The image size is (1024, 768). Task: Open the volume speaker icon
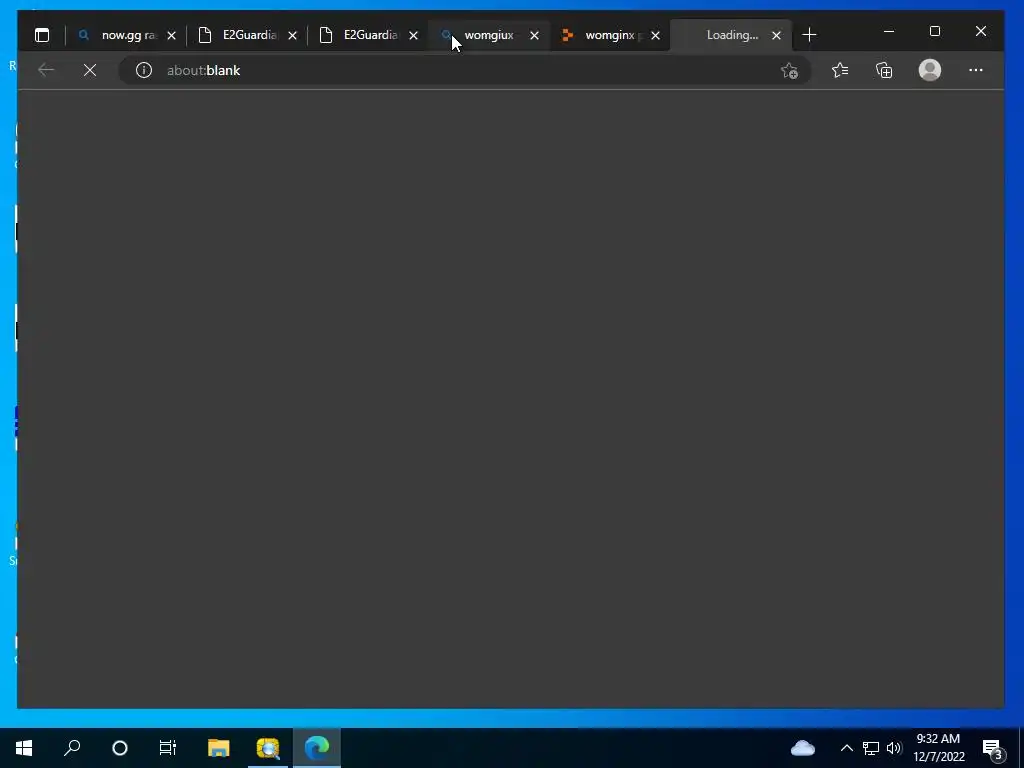(x=894, y=748)
